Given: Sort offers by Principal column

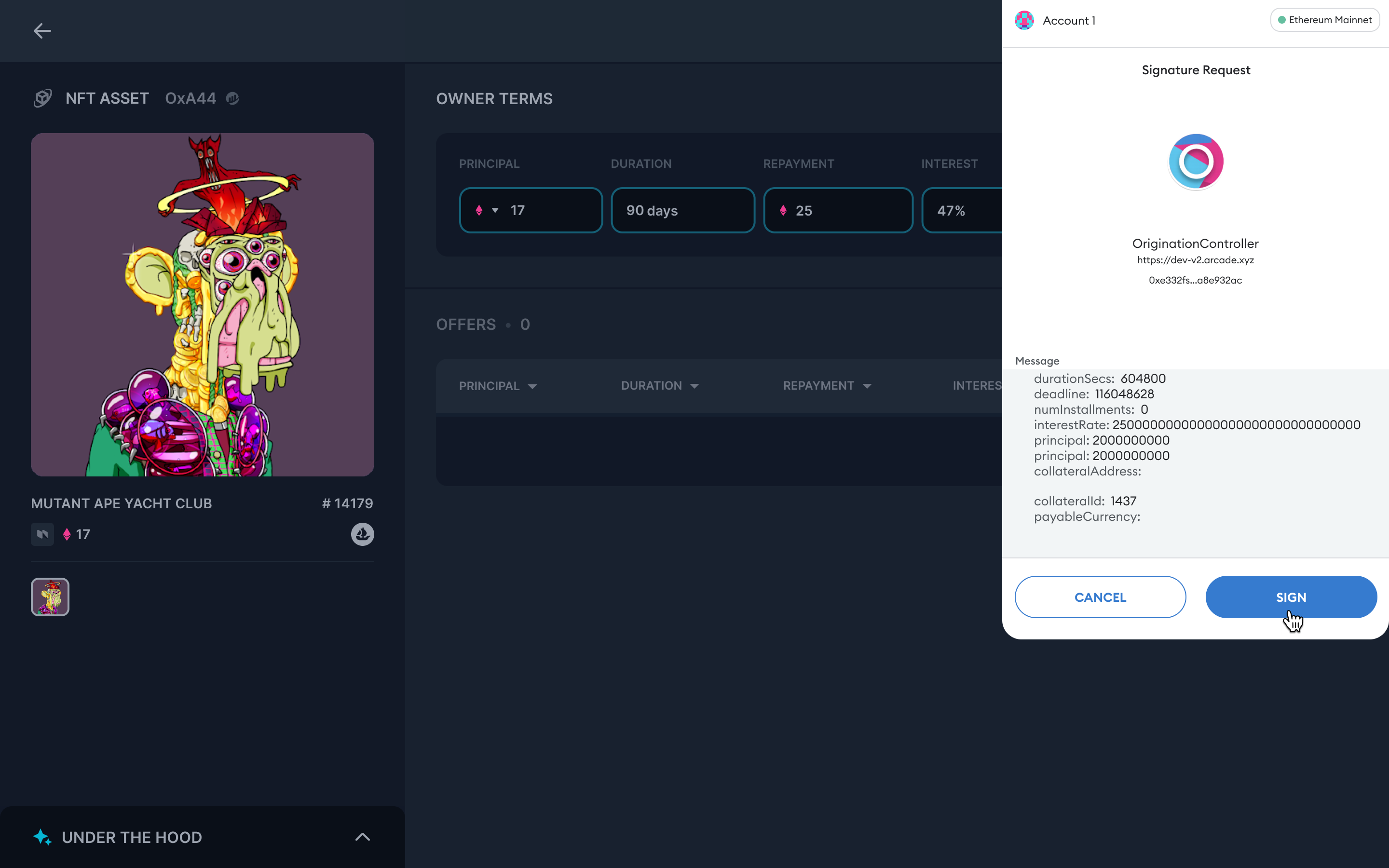Looking at the screenshot, I should coord(498,386).
